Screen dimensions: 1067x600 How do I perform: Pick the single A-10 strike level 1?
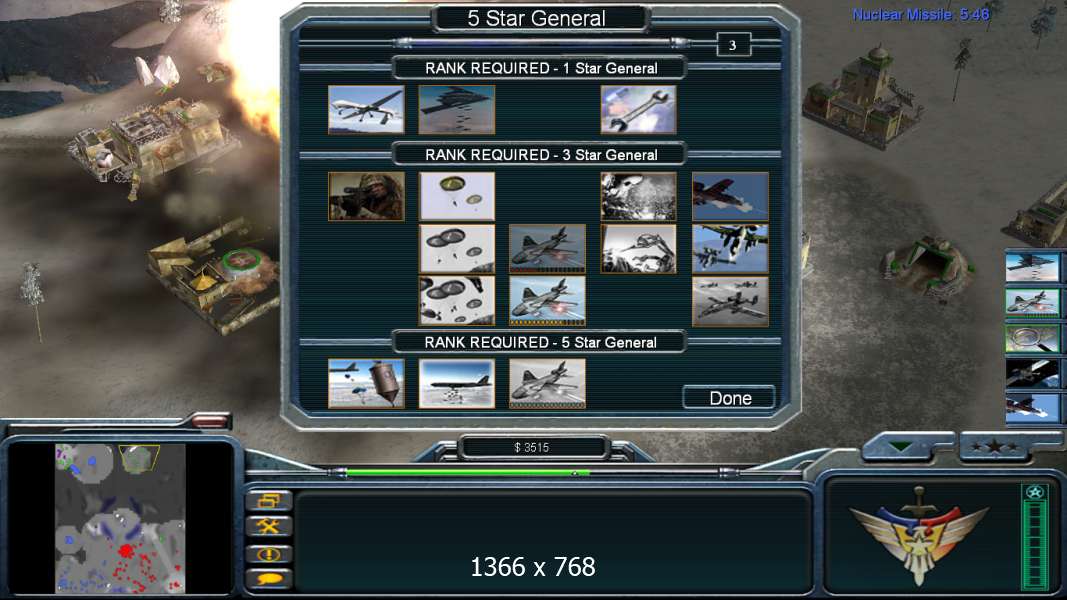[x=730, y=196]
